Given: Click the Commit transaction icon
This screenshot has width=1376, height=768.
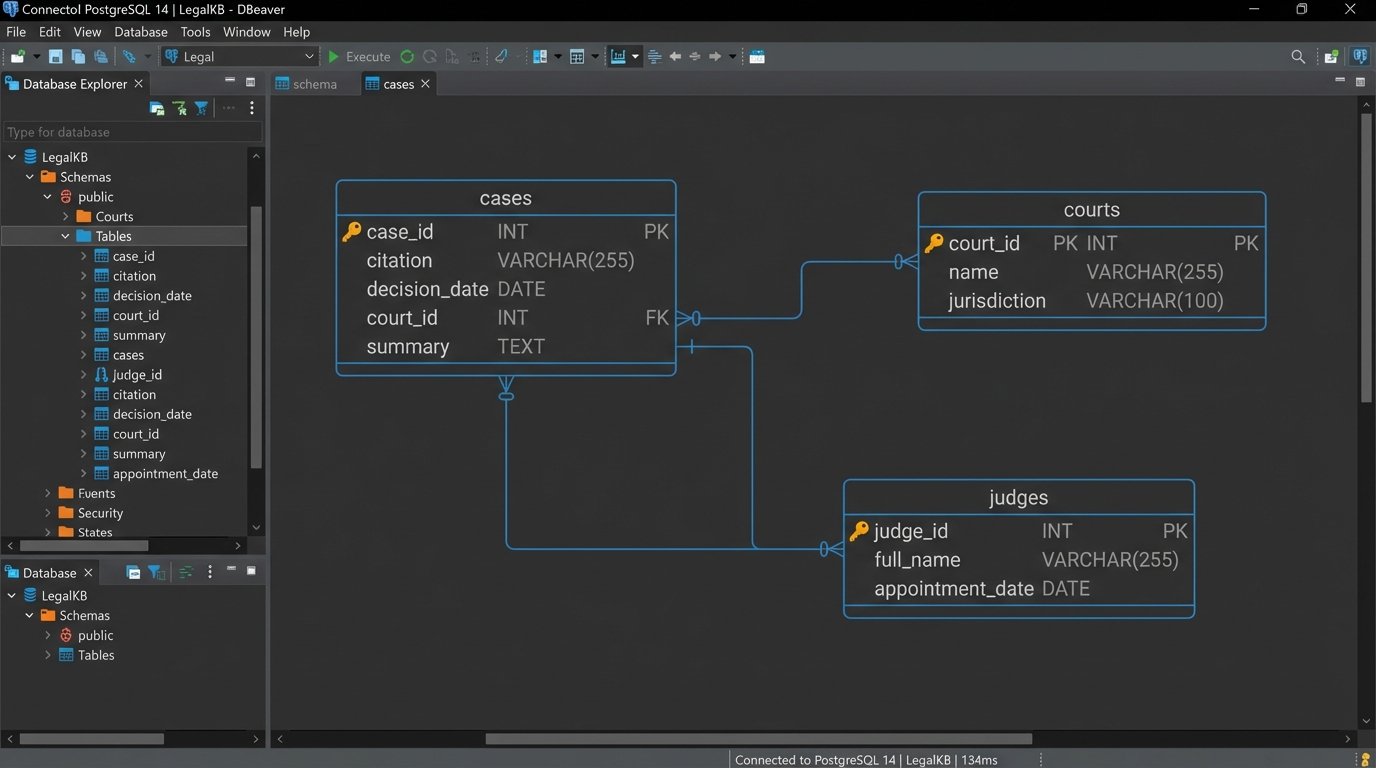Looking at the screenshot, I should point(407,56).
